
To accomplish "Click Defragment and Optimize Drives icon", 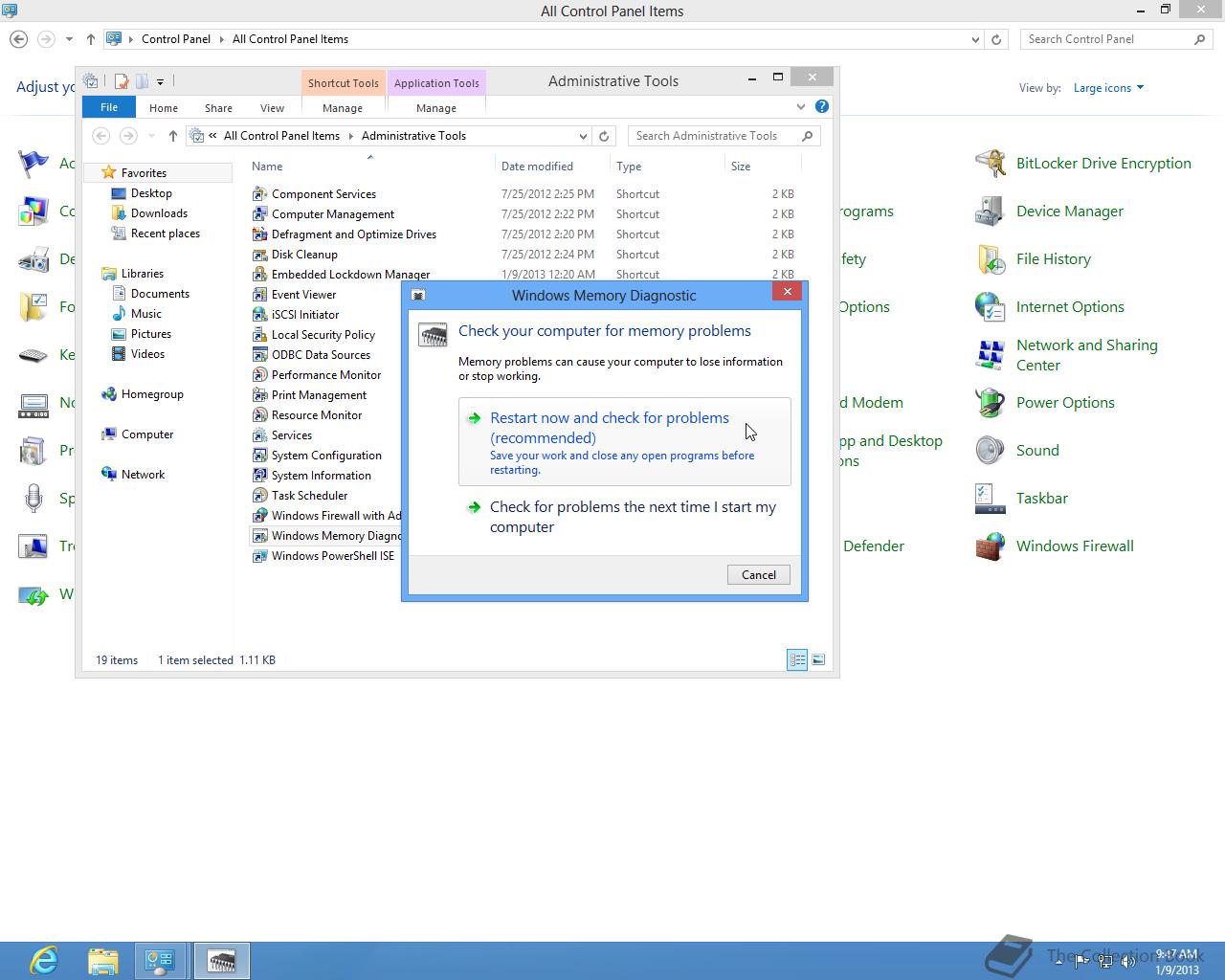I will pos(259,234).
